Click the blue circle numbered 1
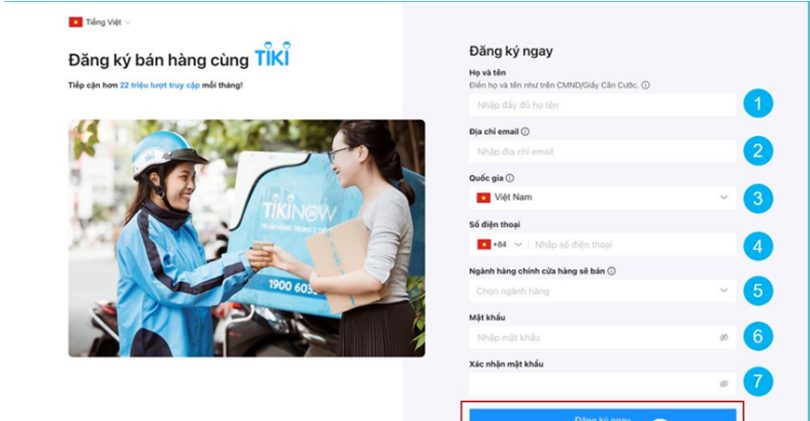Viewport: 810px width, 421px height. pos(758,104)
